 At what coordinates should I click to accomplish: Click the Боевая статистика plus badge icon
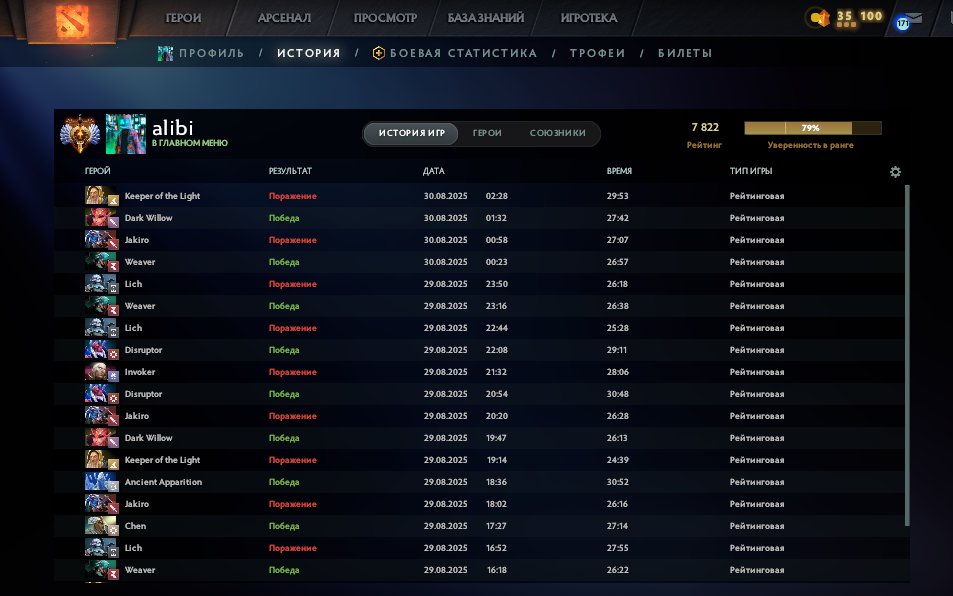point(378,53)
